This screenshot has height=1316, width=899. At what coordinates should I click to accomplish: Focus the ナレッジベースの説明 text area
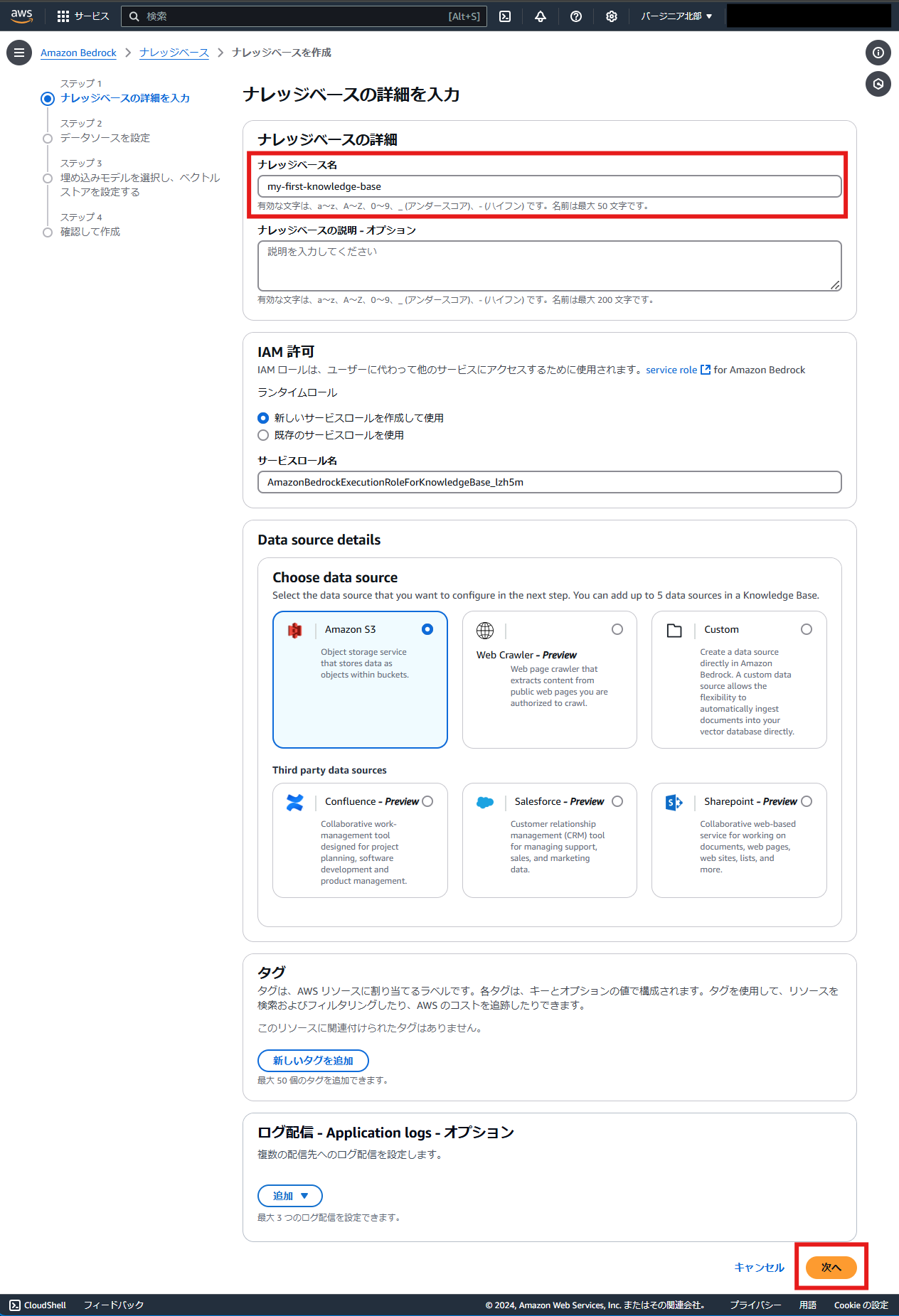550,266
